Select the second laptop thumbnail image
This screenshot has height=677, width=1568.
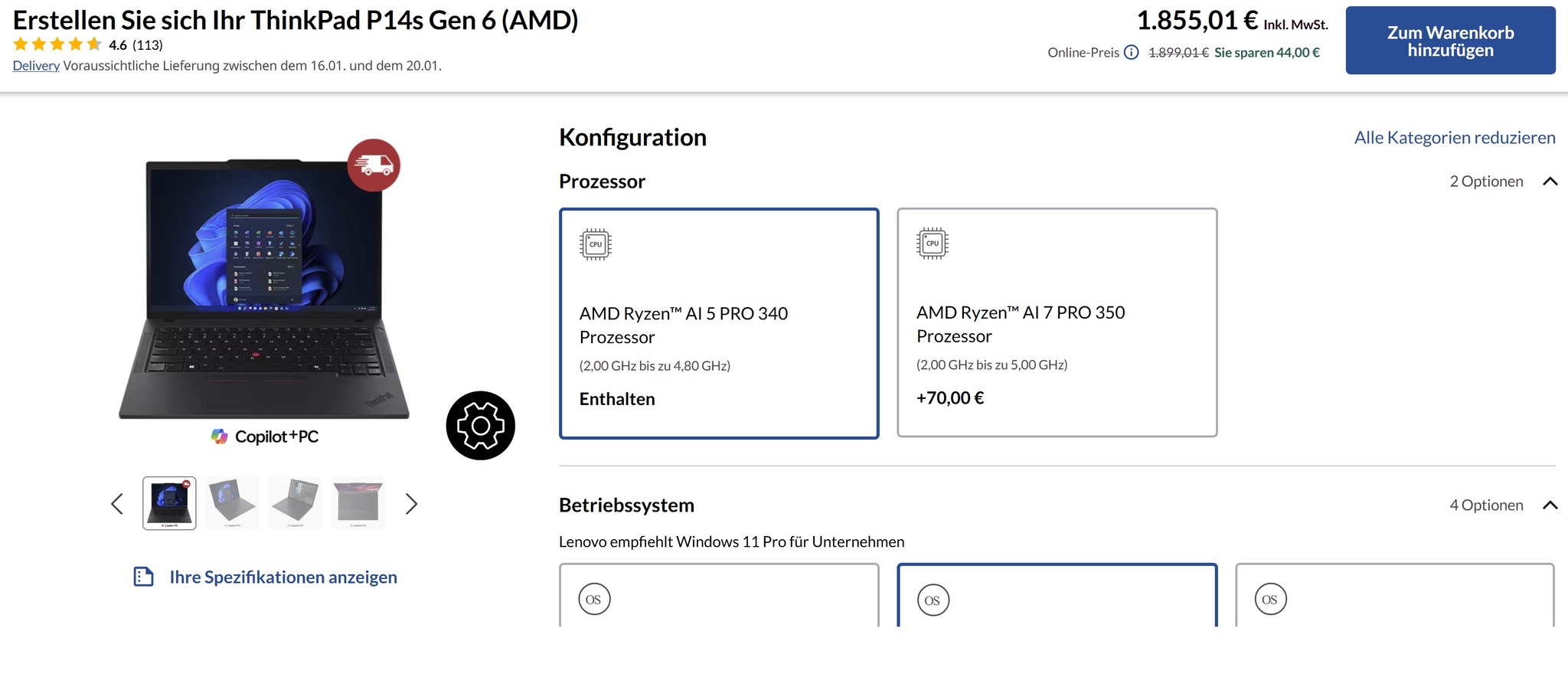(233, 503)
